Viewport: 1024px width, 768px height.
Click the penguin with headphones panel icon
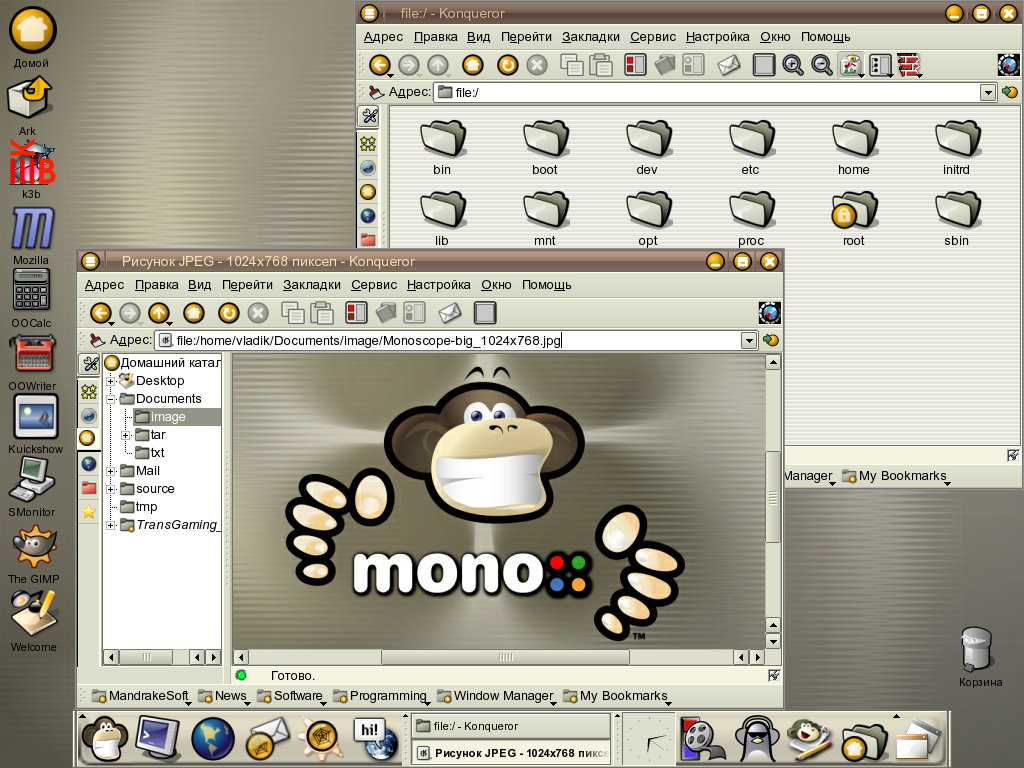point(757,739)
